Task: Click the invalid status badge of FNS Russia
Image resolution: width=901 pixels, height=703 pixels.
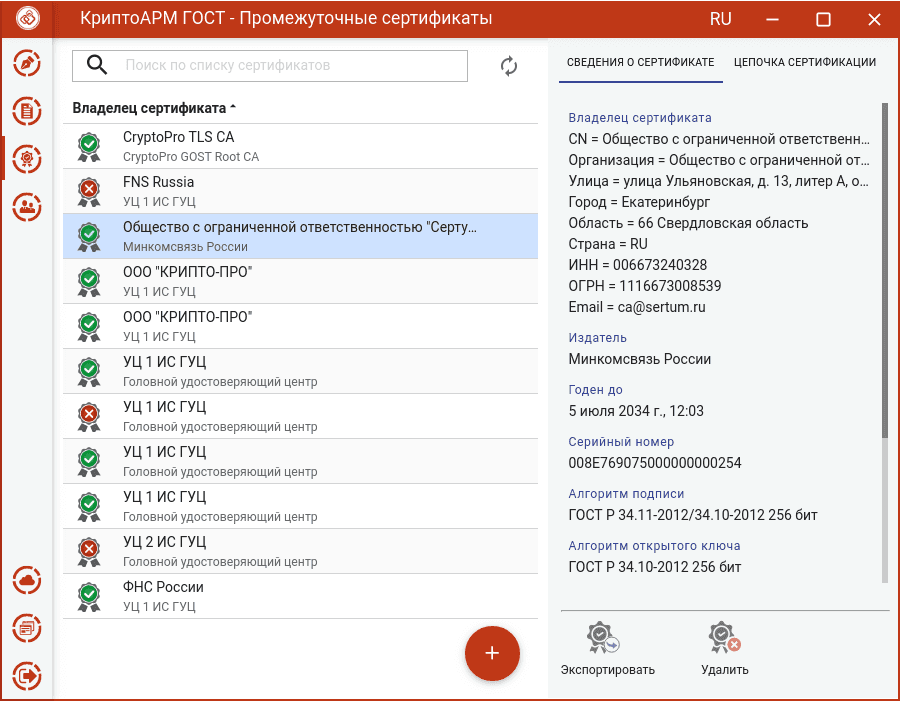Action: point(89,191)
